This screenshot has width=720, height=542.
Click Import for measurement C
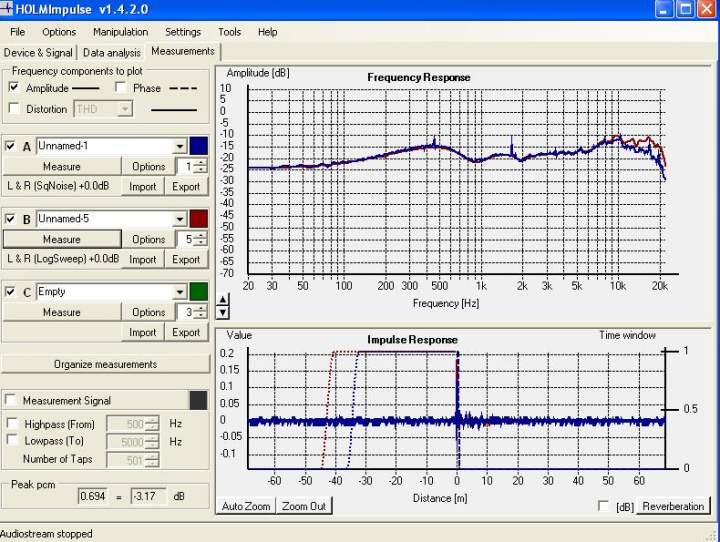tap(142, 332)
